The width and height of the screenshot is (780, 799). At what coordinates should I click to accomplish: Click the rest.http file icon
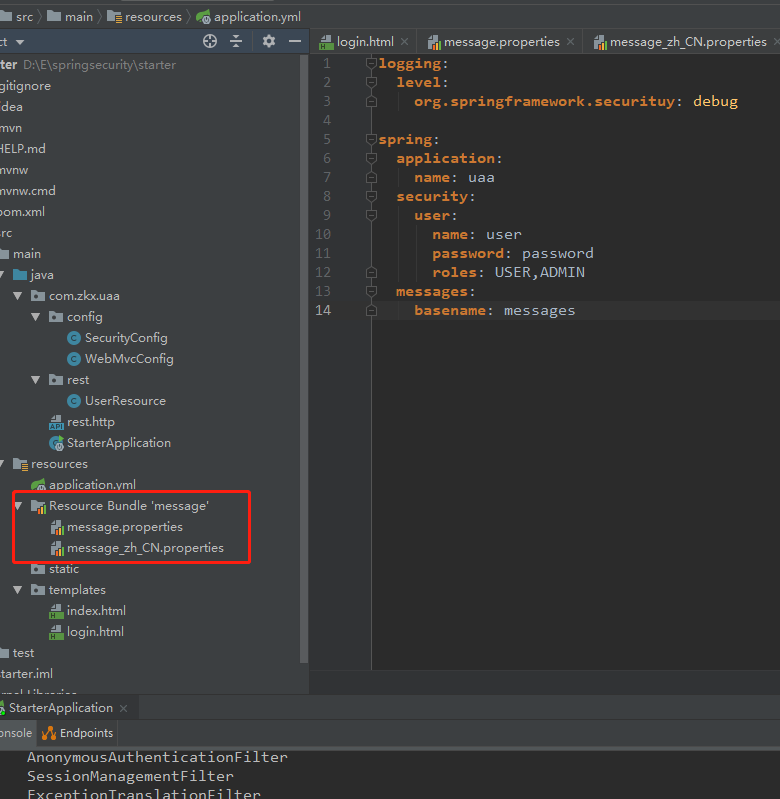click(x=57, y=422)
